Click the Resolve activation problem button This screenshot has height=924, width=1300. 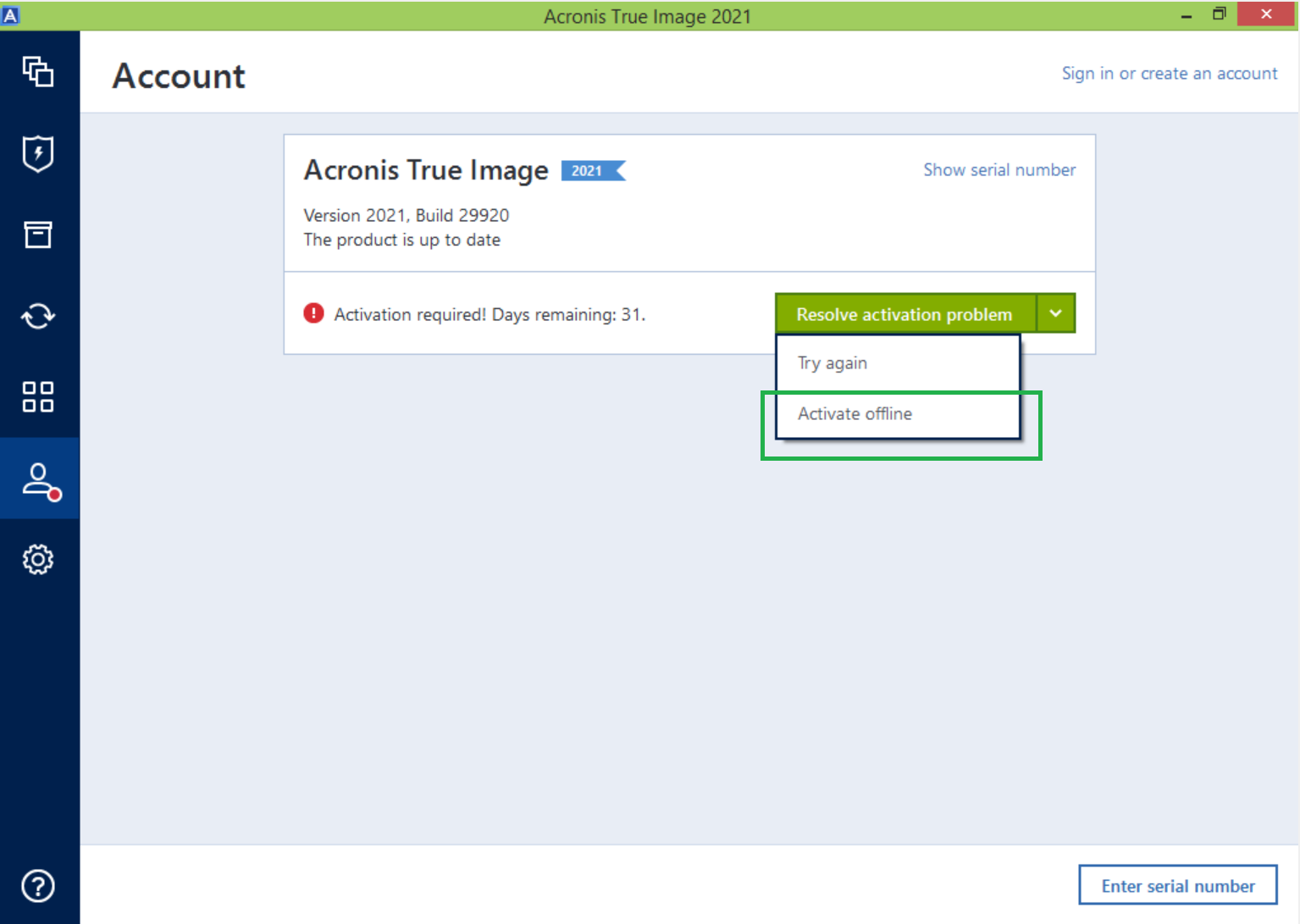point(905,313)
